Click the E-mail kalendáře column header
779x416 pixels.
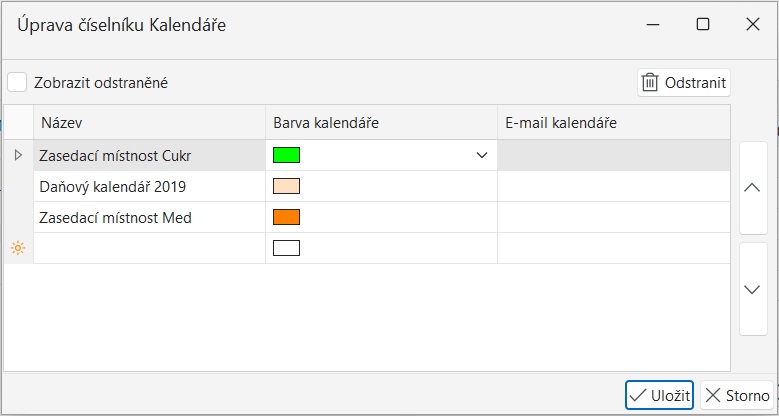tap(613, 123)
